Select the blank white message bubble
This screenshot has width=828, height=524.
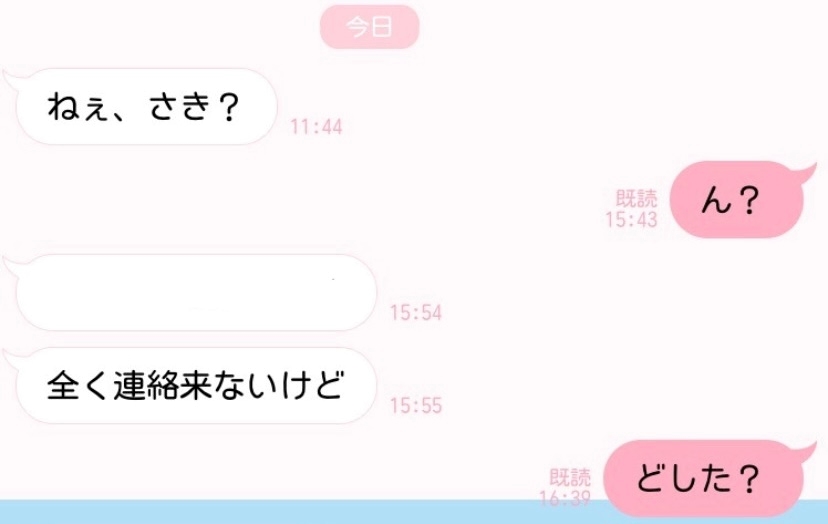pyautogui.click(x=196, y=293)
